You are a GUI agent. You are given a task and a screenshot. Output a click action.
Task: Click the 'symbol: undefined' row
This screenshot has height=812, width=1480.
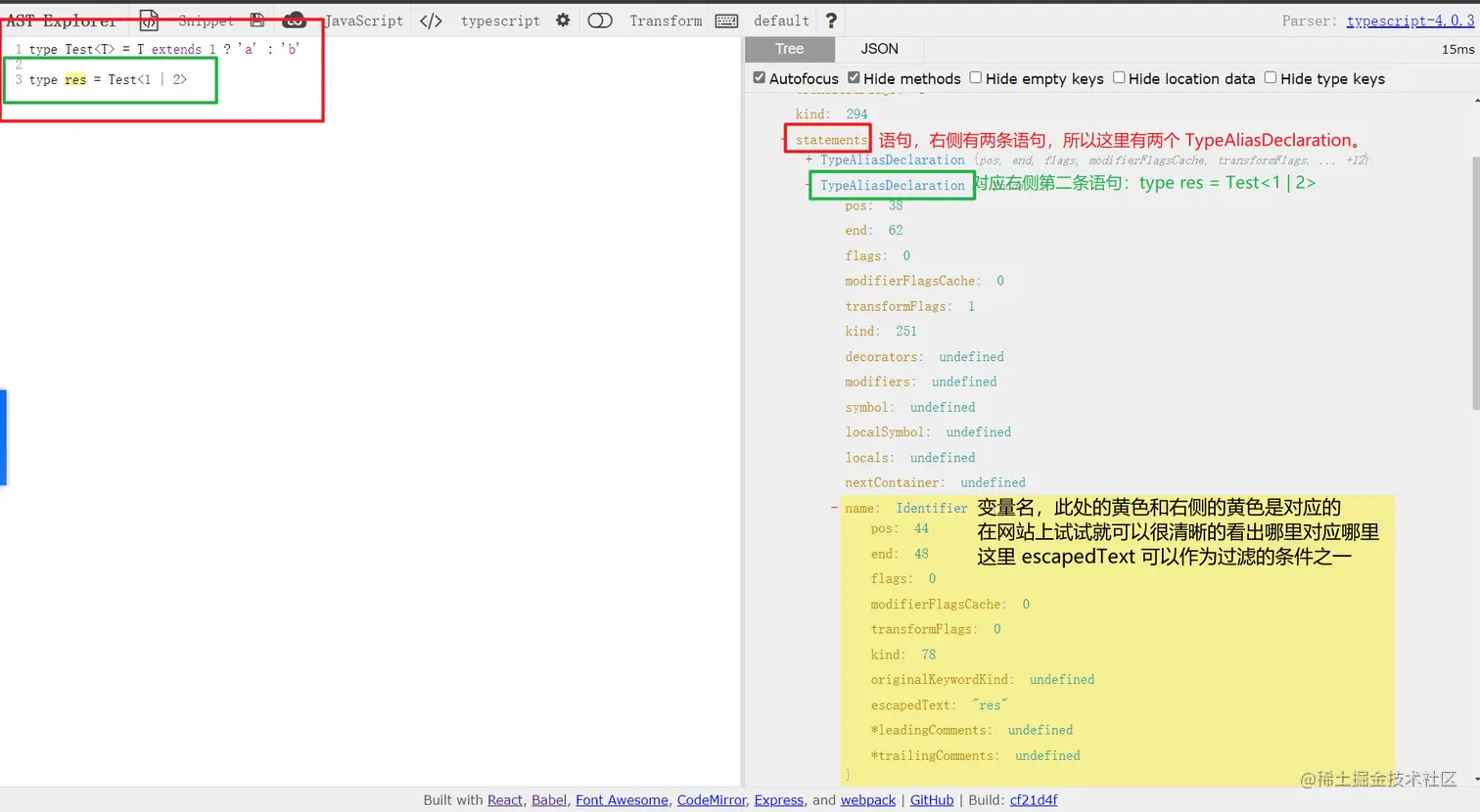(910, 407)
